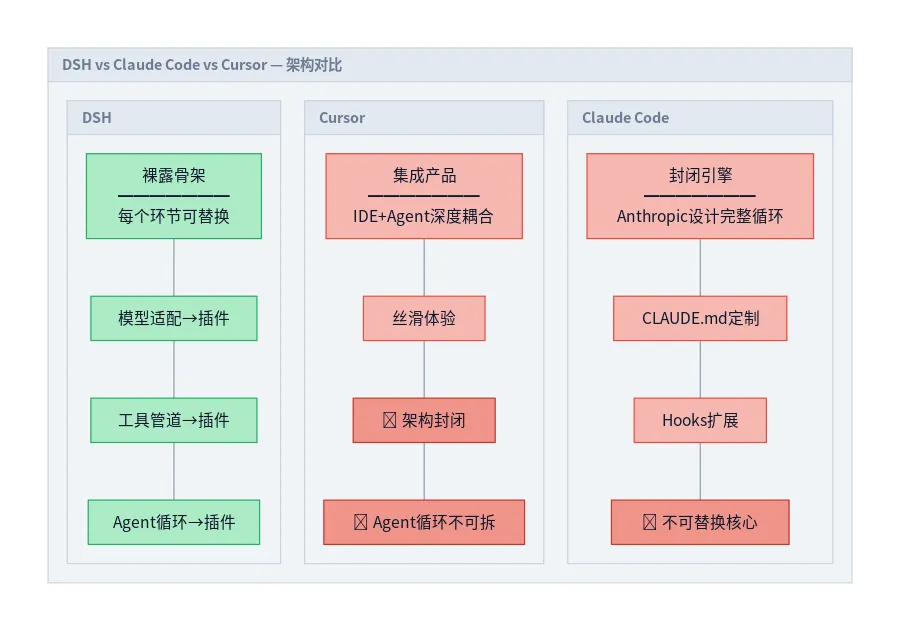Screen dimensions: 900x631
Task: Click the 不可替换核心 text label
Action: click(x=709, y=522)
